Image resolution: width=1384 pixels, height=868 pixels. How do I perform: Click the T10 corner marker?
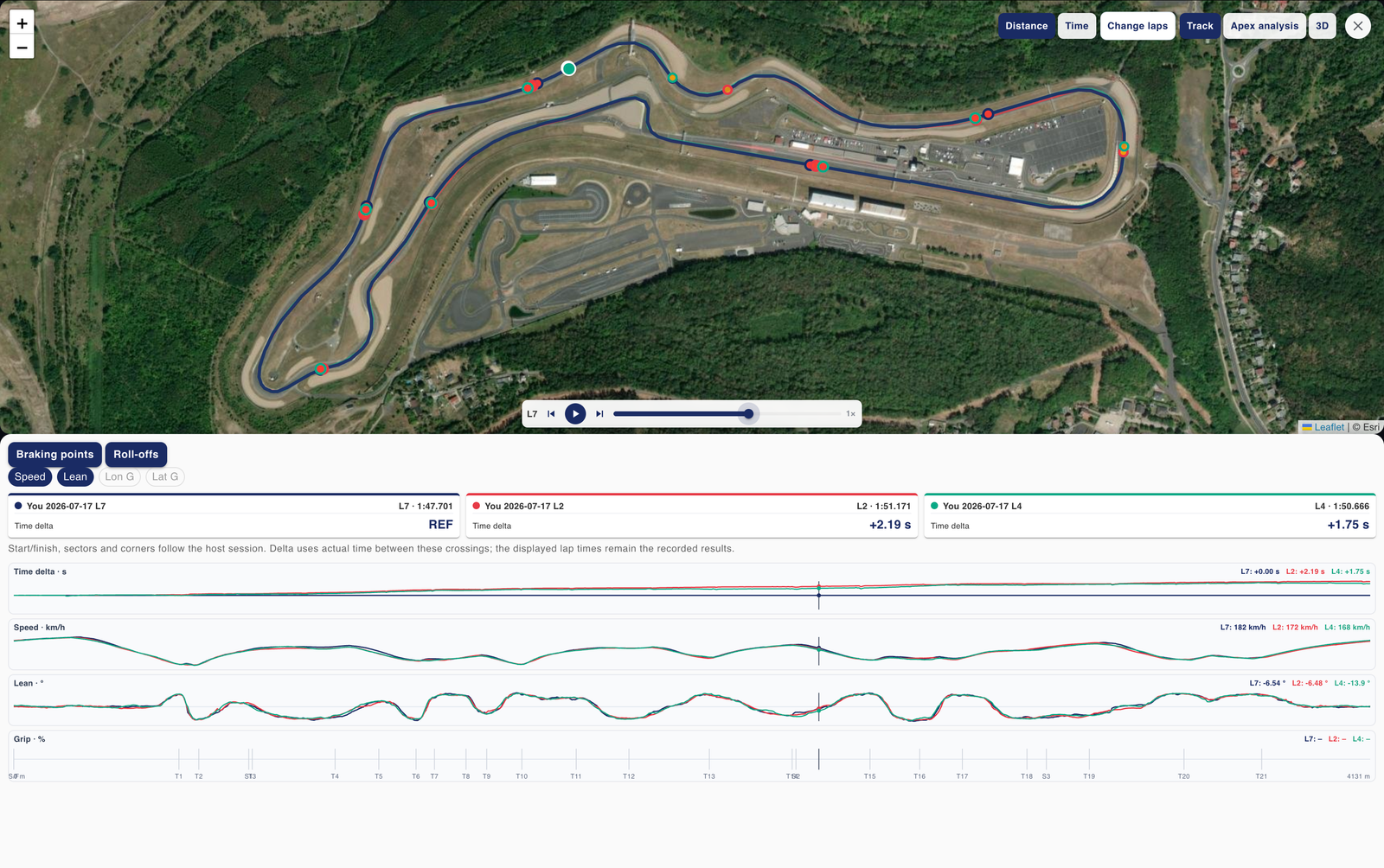tap(522, 776)
